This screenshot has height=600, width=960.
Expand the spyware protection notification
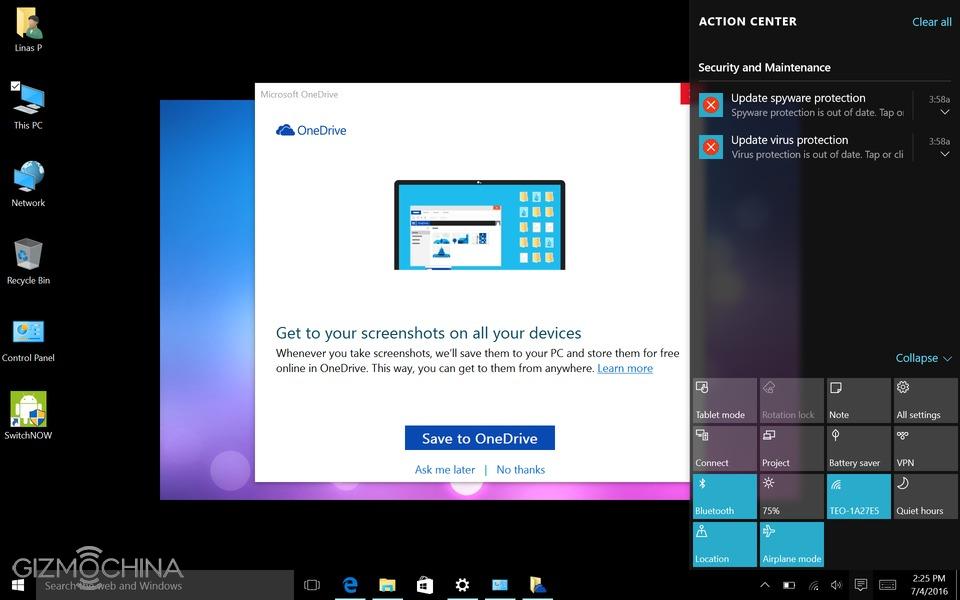(945, 112)
